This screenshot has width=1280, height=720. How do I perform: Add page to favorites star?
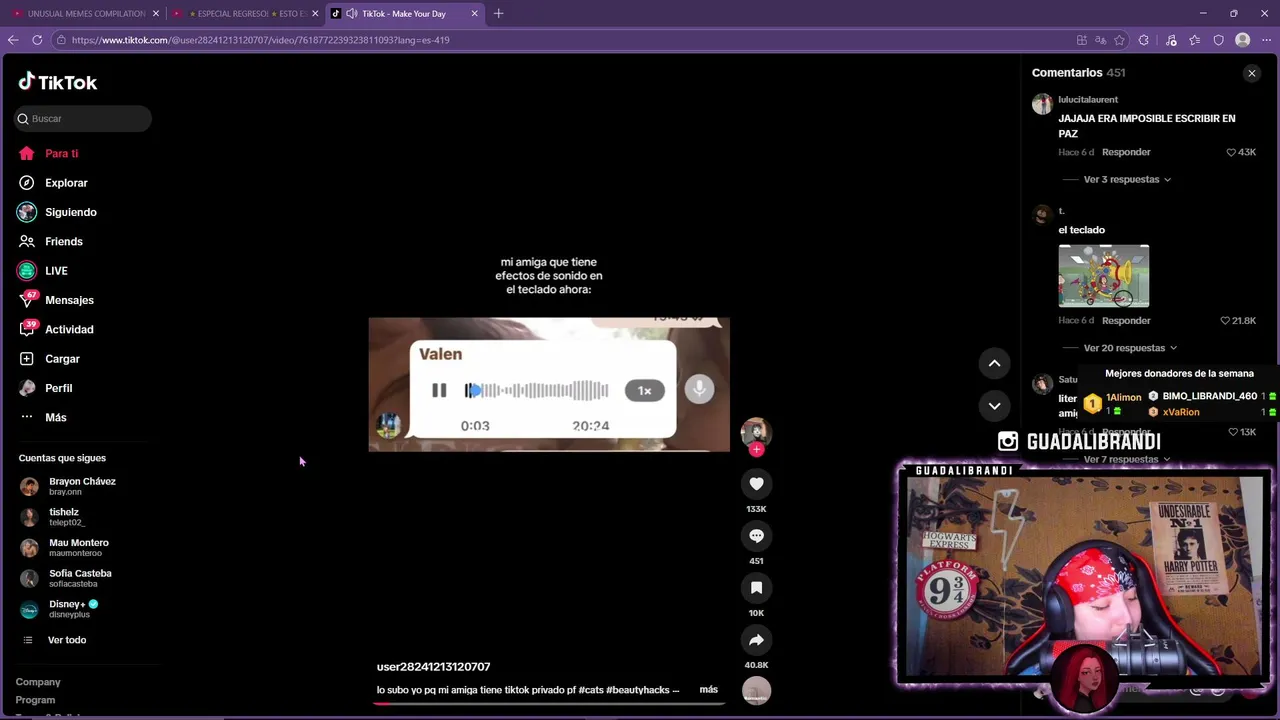(x=1119, y=40)
